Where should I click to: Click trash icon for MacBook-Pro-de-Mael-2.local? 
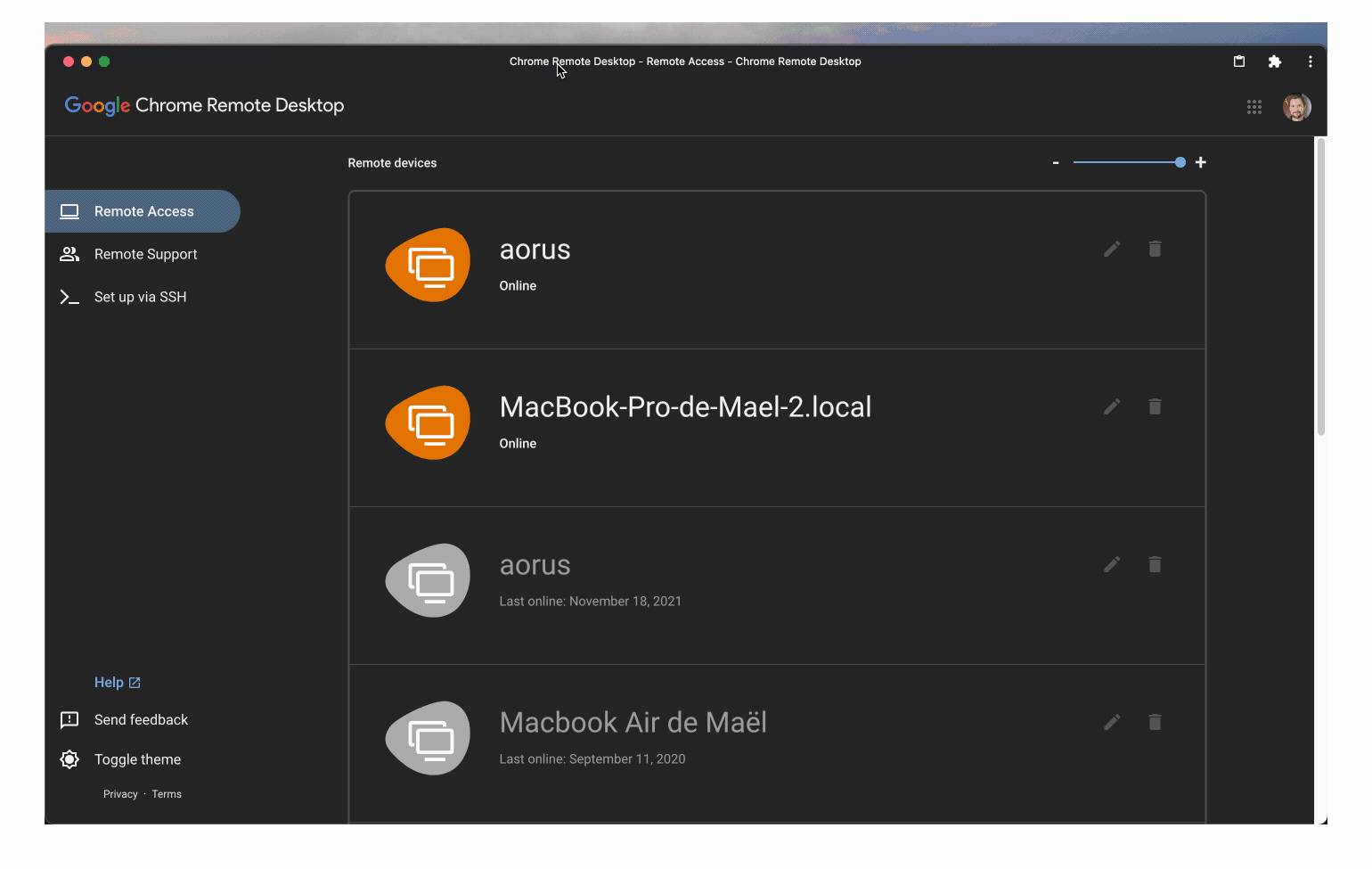(1155, 407)
